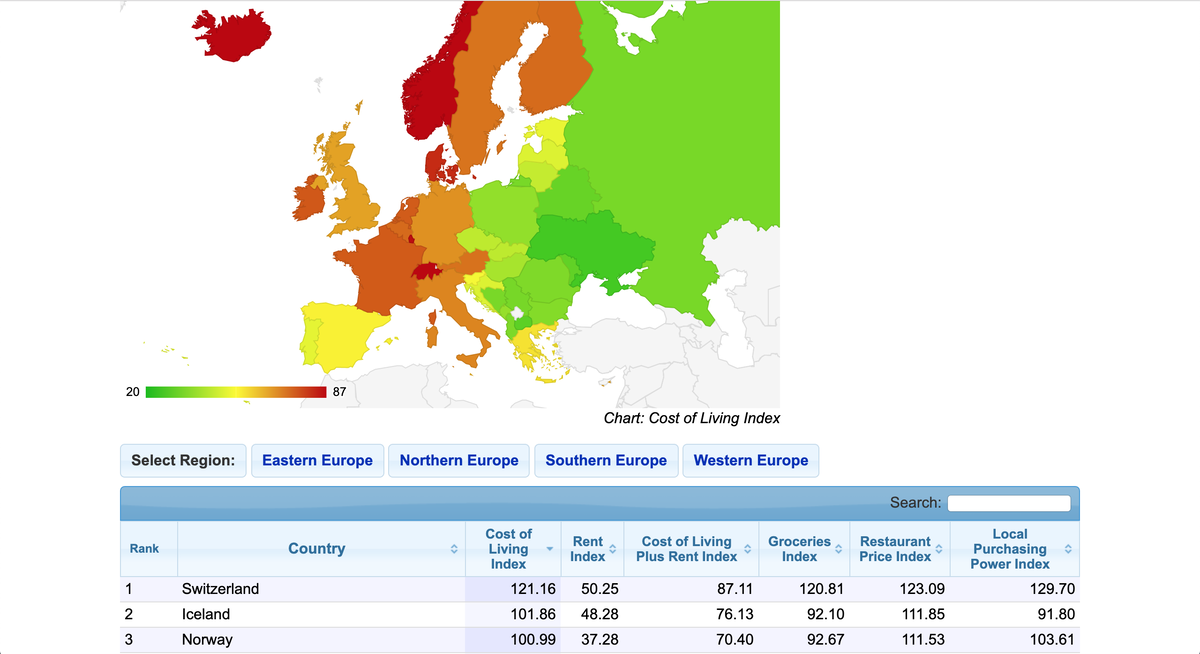Image resolution: width=1200 pixels, height=654 pixels.
Task: Click Iceland's groceries value 92.10
Action: [x=825, y=614]
